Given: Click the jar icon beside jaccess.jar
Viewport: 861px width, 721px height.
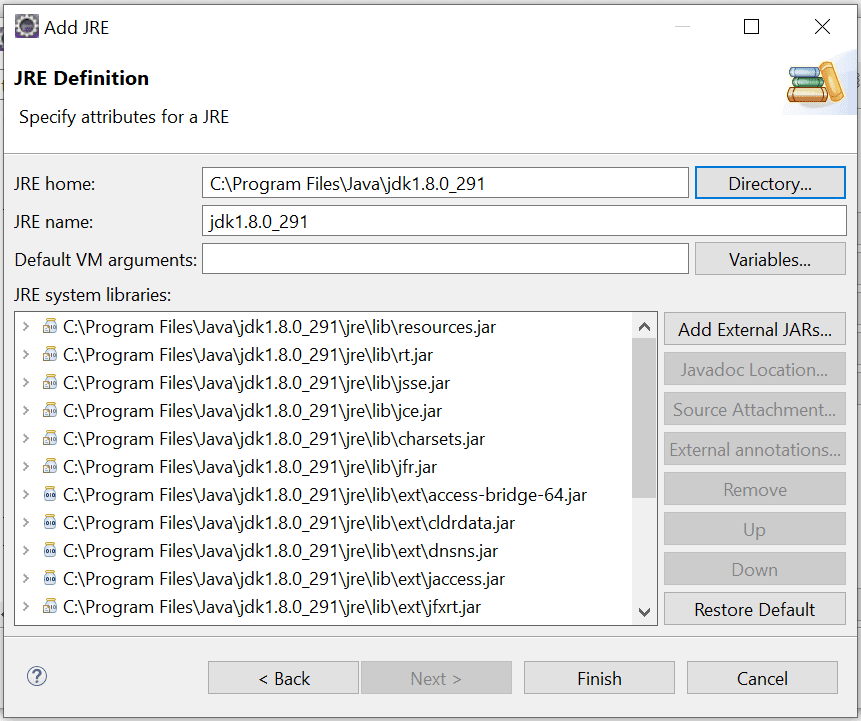Looking at the screenshot, I should [x=50, y=577].
